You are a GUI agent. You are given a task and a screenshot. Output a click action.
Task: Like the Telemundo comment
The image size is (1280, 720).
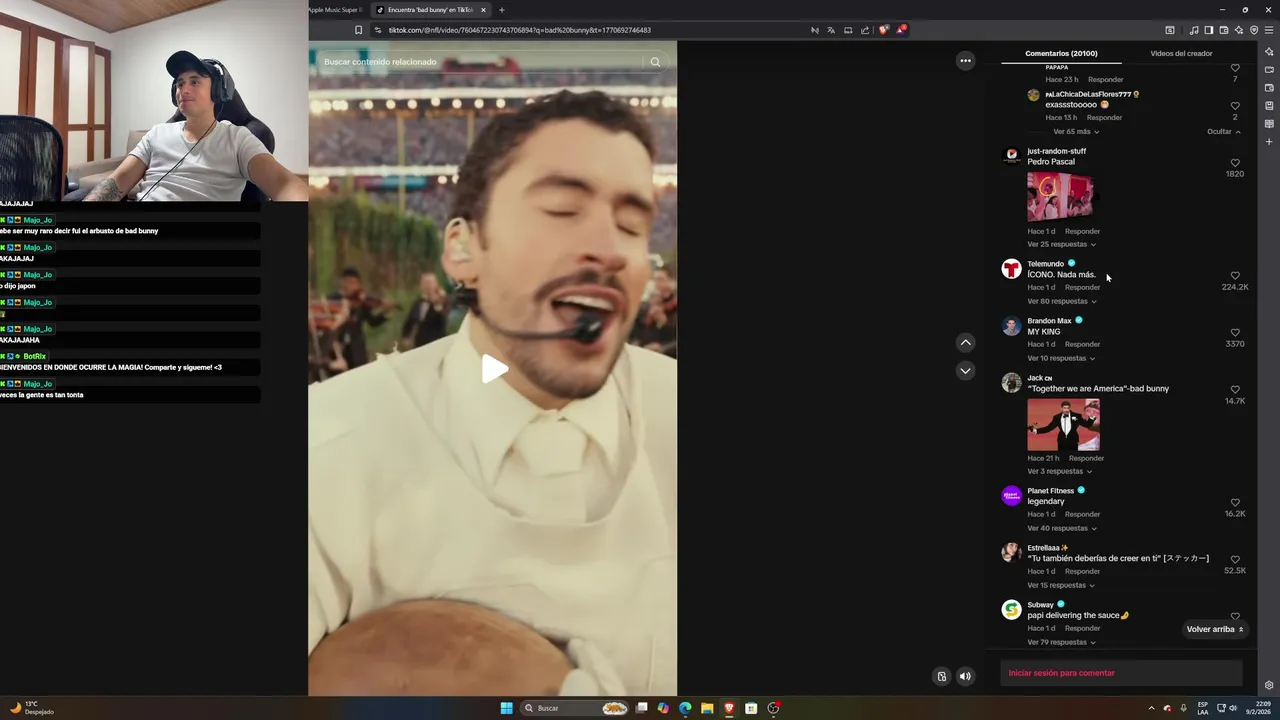[1235, 276]
